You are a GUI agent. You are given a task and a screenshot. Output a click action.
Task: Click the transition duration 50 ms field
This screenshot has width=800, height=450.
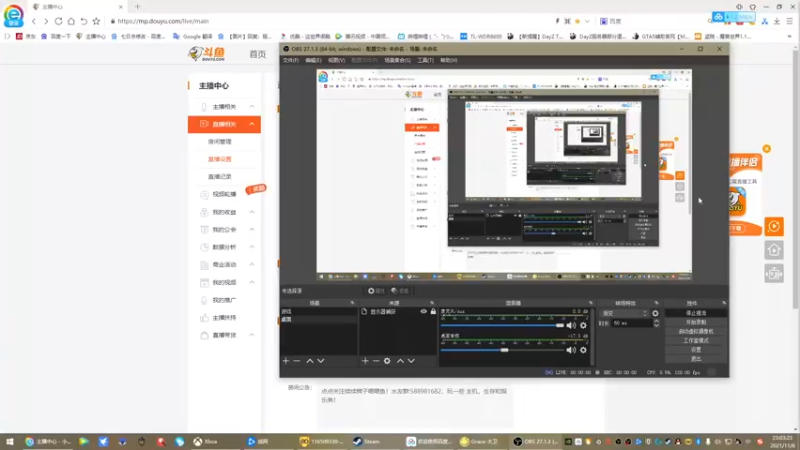tap(631, 323)
